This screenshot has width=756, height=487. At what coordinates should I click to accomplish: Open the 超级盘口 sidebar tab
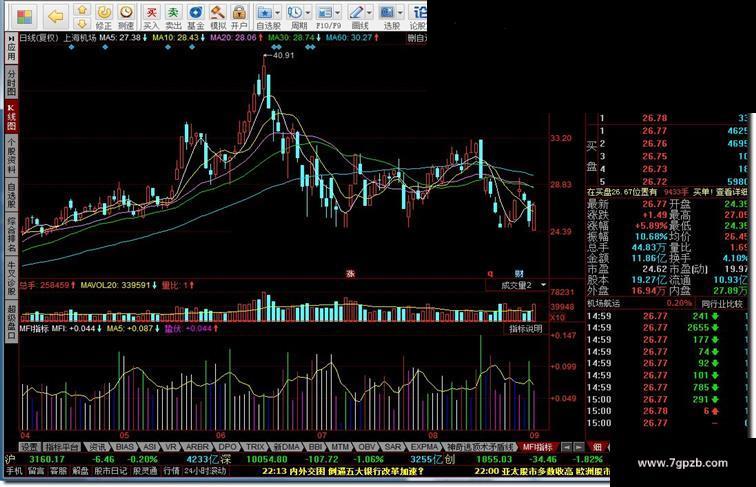coord(11,321)
